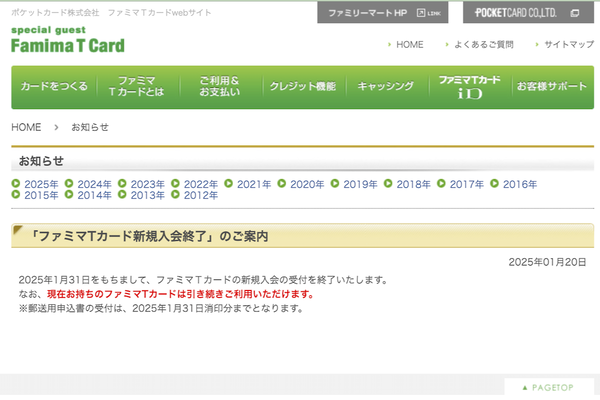Image resolution: width=600 pixels, height=400 pixels.
Task: Open the 2024年 news archive link
Action: (x=95, y=184)
